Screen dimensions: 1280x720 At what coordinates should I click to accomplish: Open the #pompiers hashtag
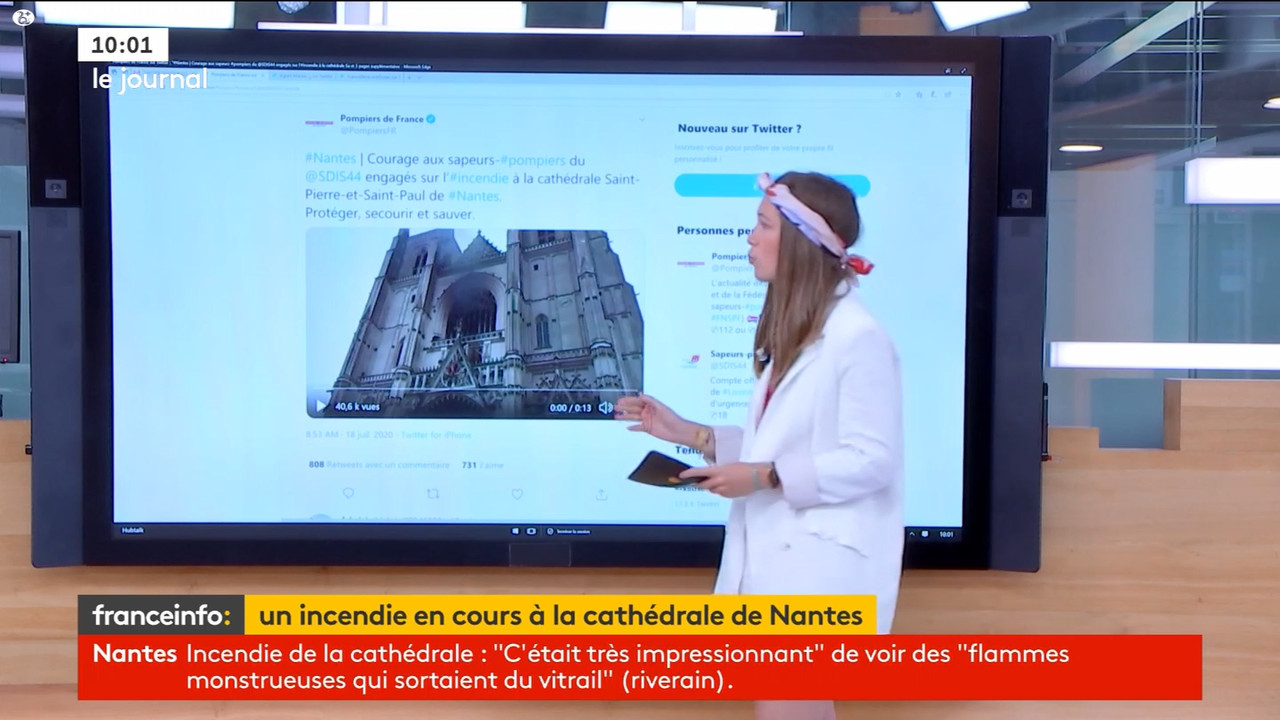pyautogui.click(x=532, y=160)
